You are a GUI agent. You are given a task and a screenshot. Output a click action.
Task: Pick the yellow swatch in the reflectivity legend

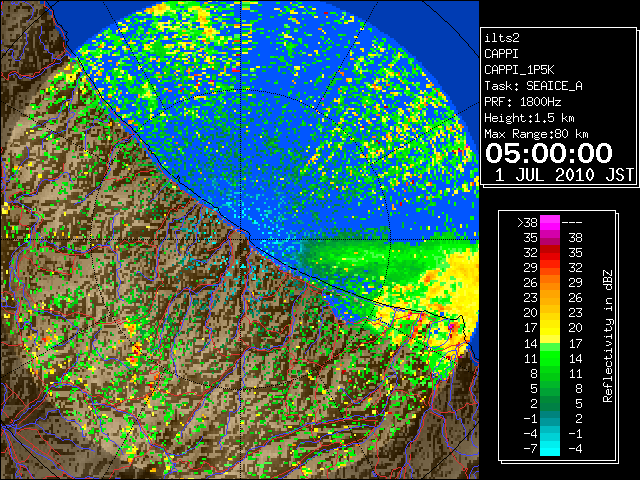pos(550,328)
